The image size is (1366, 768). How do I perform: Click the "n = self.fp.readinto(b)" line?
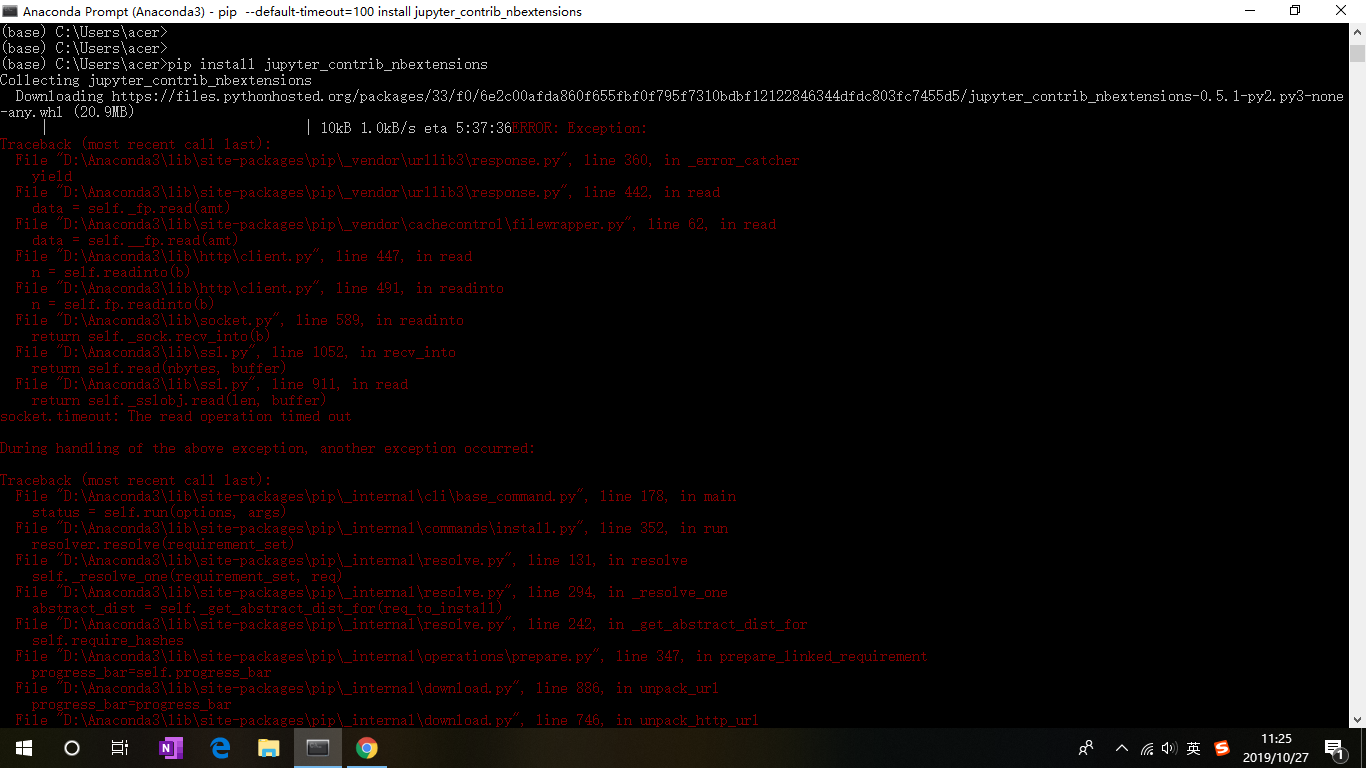tap(123, 304)
